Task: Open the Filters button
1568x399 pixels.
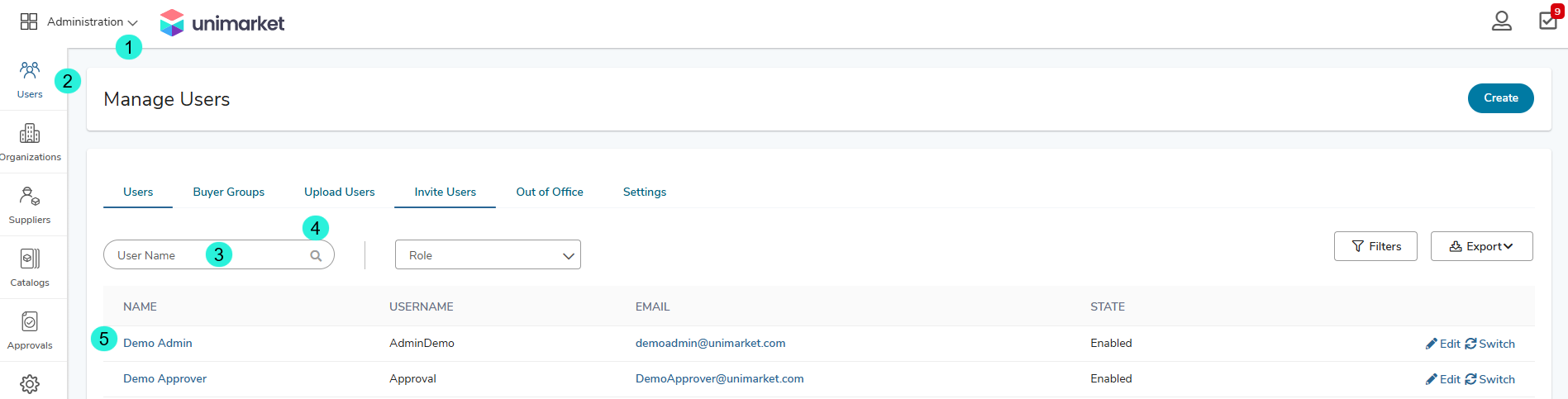Action: click(x=1375, y=246)
